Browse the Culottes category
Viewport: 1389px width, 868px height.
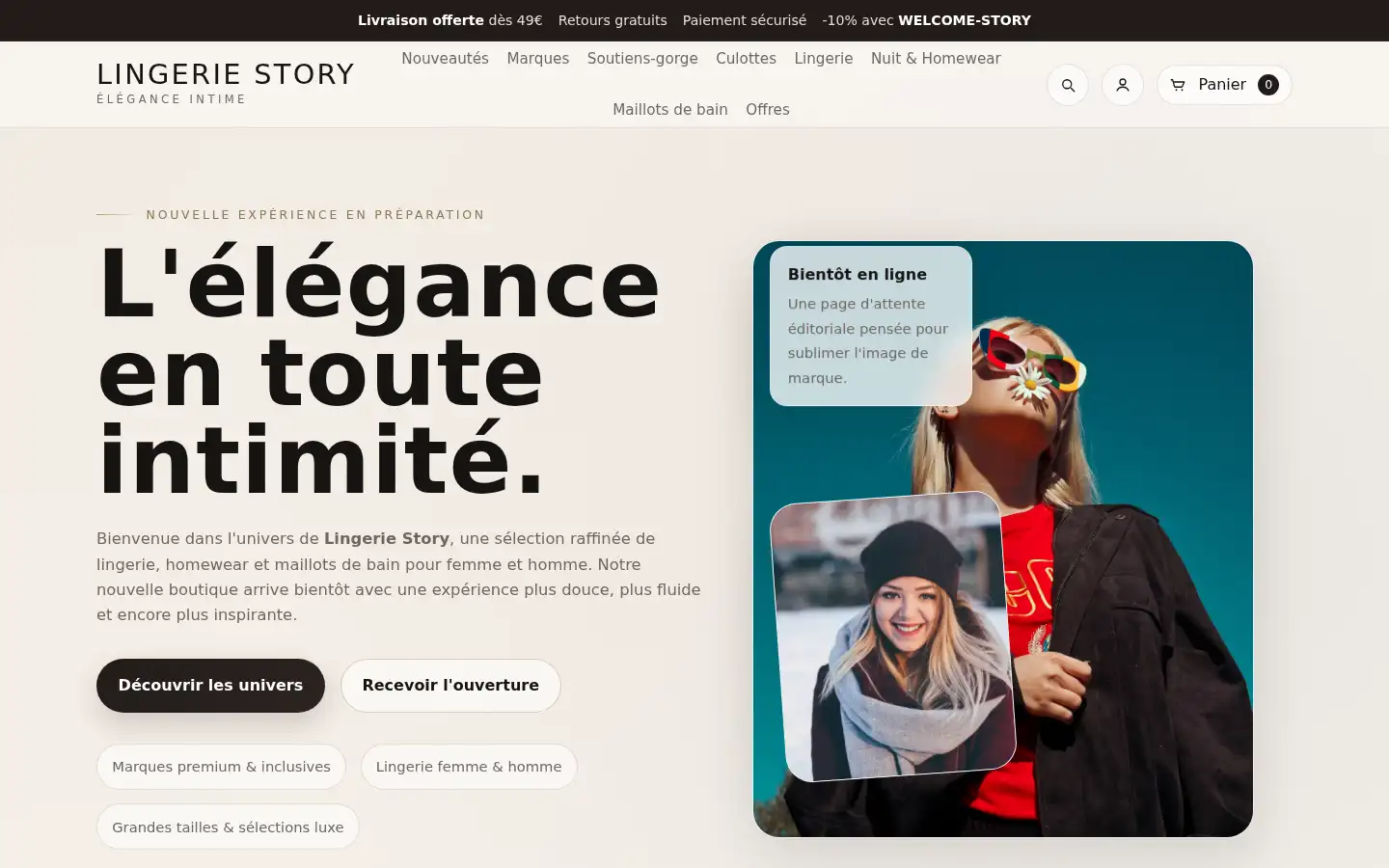(x=746, y=59)
